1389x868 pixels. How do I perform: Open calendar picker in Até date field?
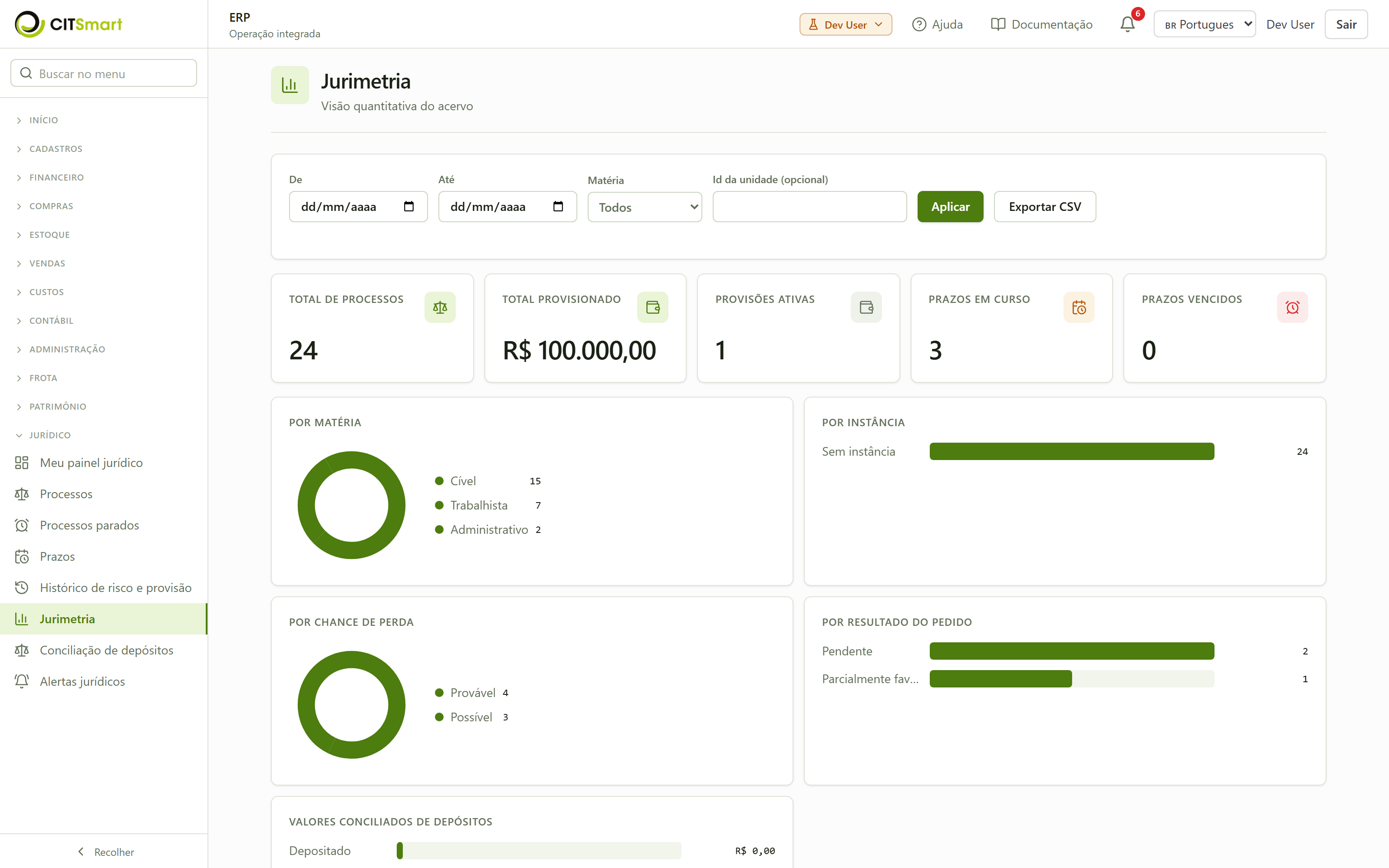(558, 206)
